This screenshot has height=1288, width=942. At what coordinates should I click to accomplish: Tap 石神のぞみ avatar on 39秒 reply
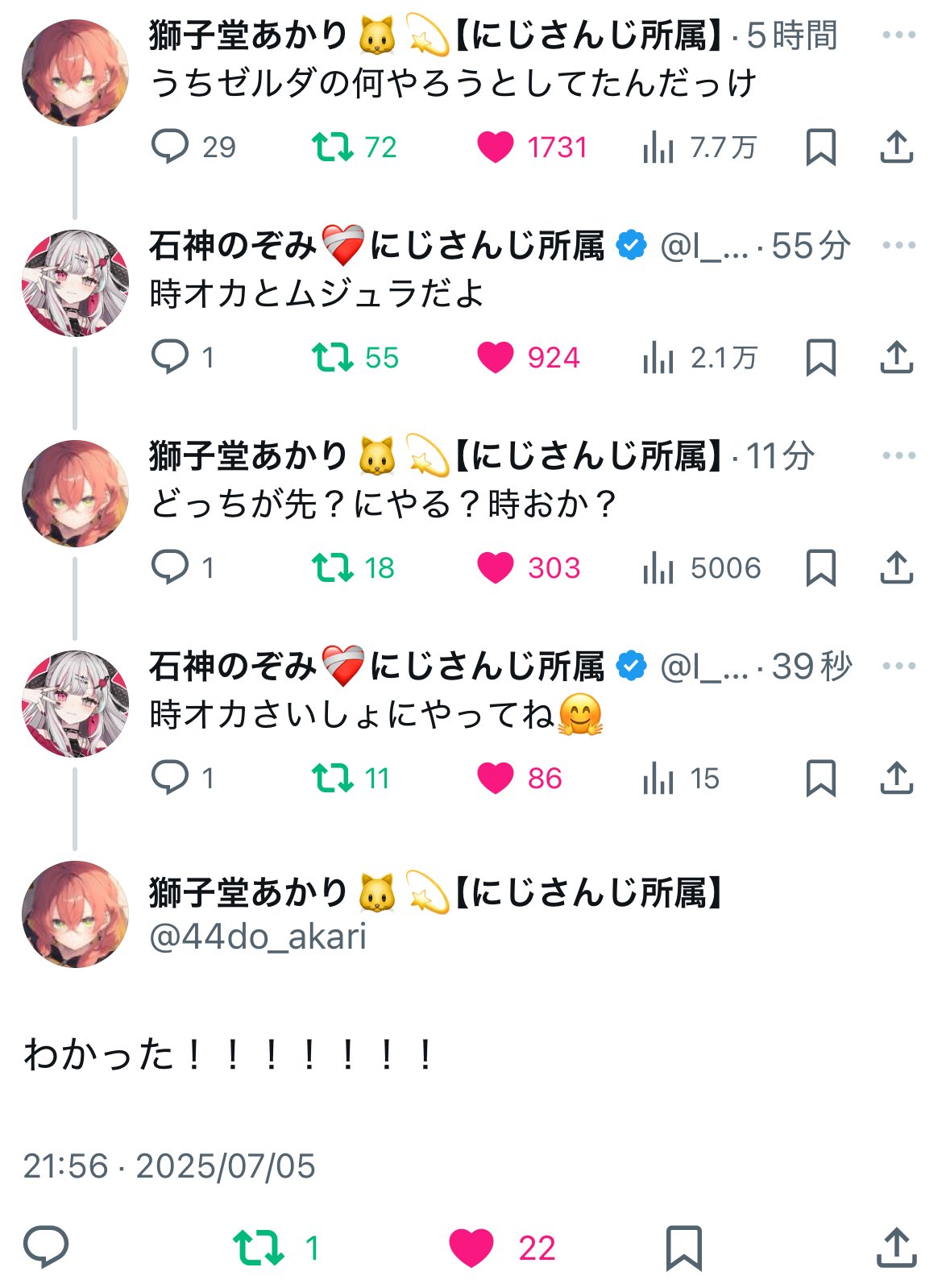[x=75, y=703]
